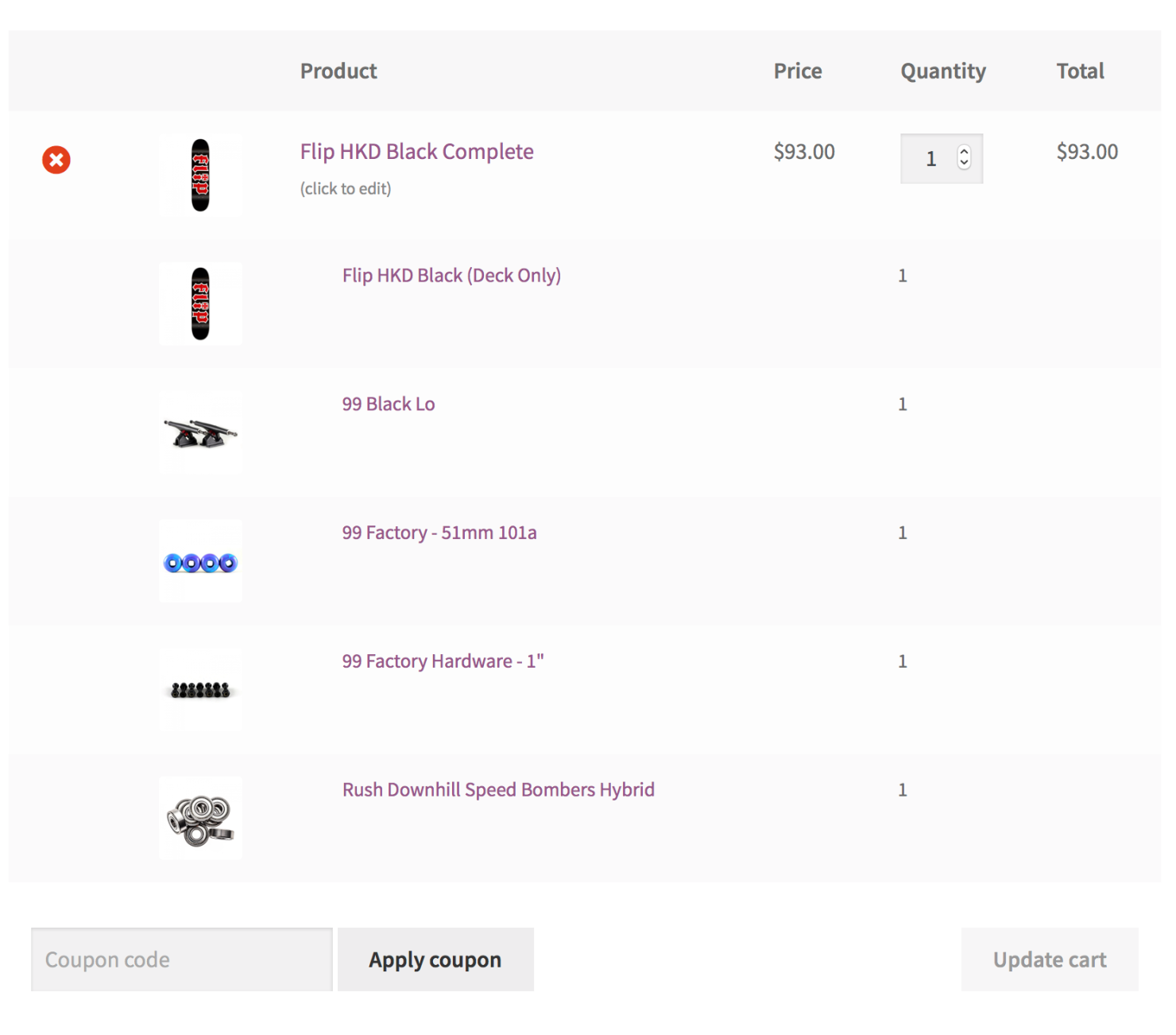Screen dimensions: 1176x1035
Task: Open the Flip HKD Black Complete link
Action: 416,152
